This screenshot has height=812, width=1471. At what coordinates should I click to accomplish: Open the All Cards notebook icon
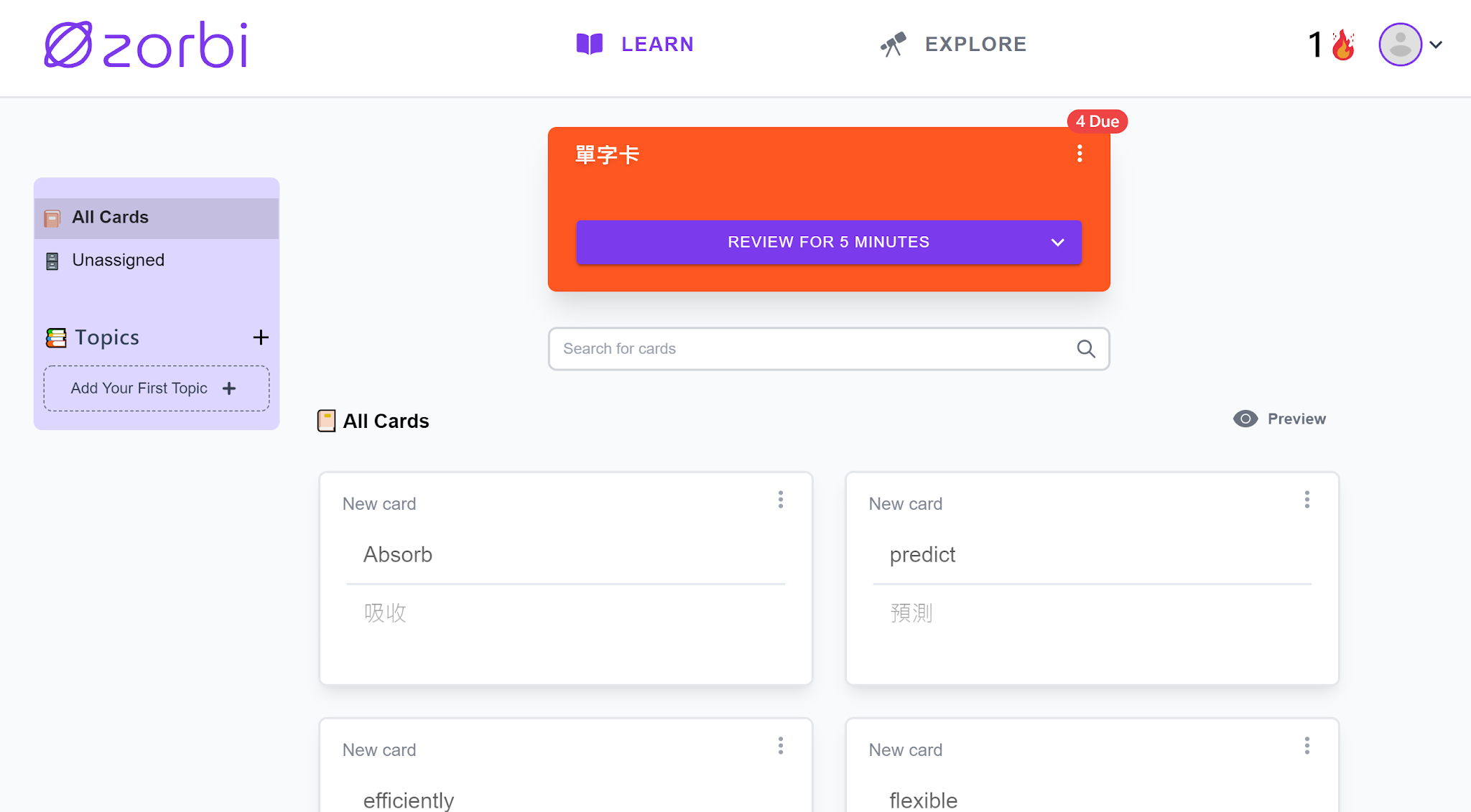point(52,217)
